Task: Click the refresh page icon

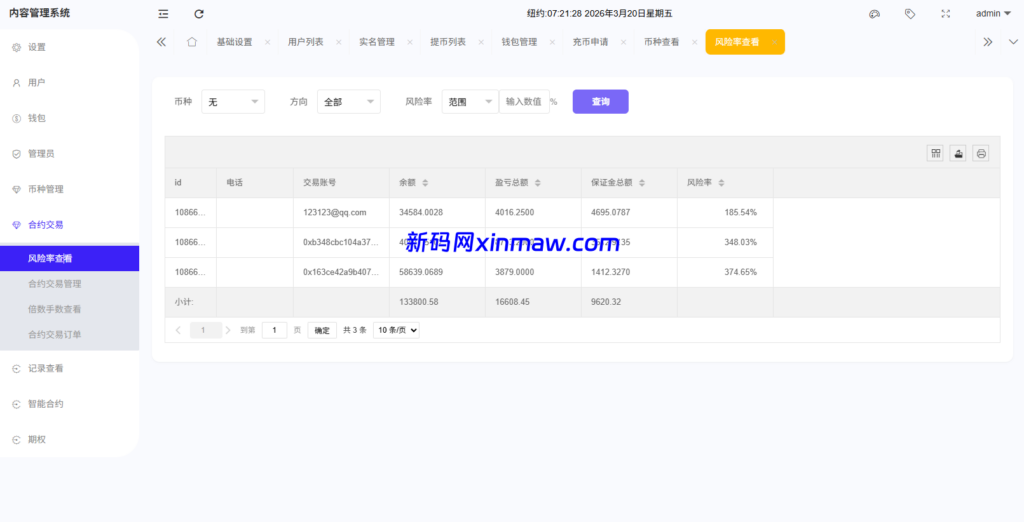Action: [199, 14]
